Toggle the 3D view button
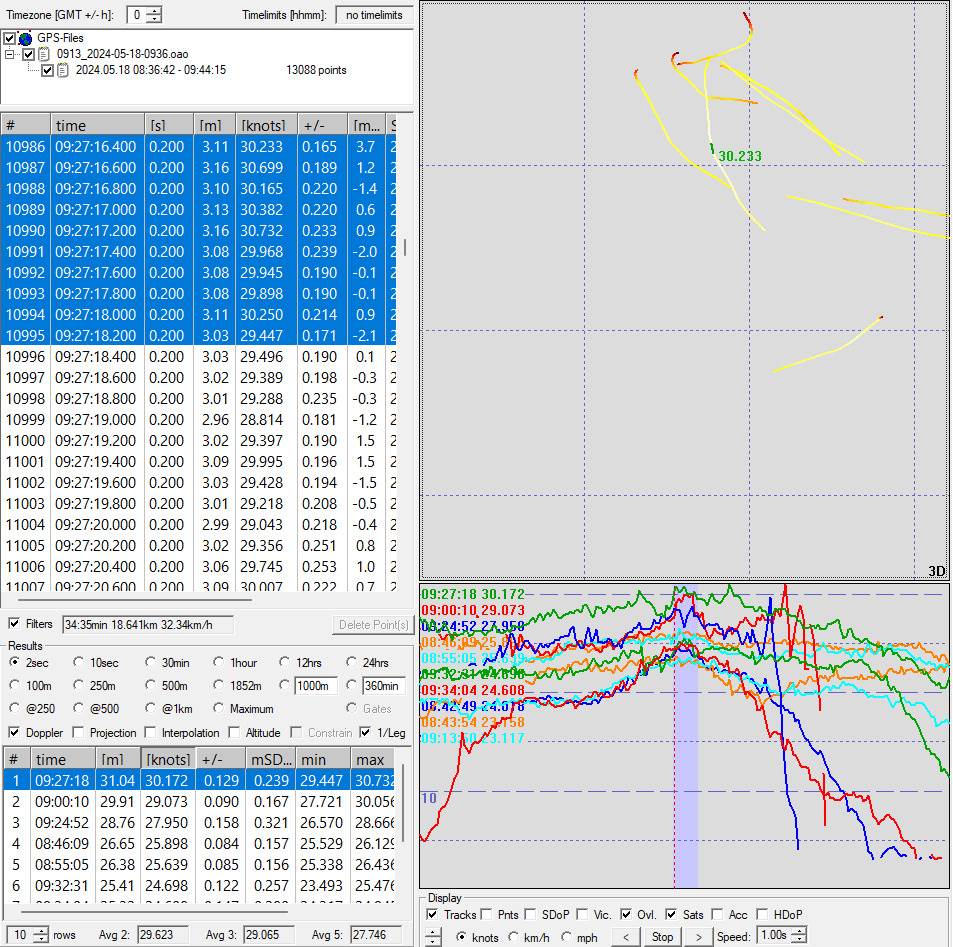953x947 pixels. (936, 571)
